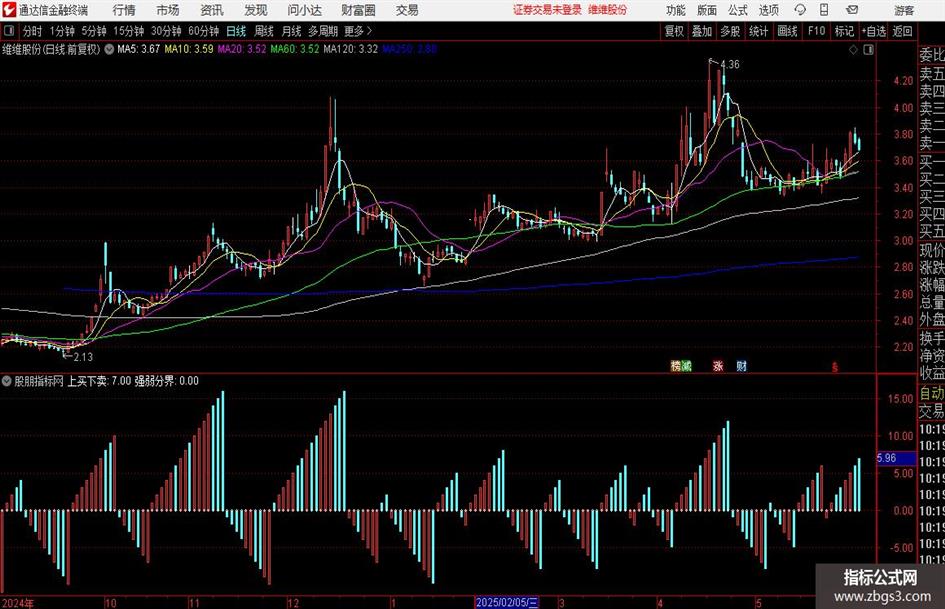Switch to 60分钟 chart period

pos(203,31)
